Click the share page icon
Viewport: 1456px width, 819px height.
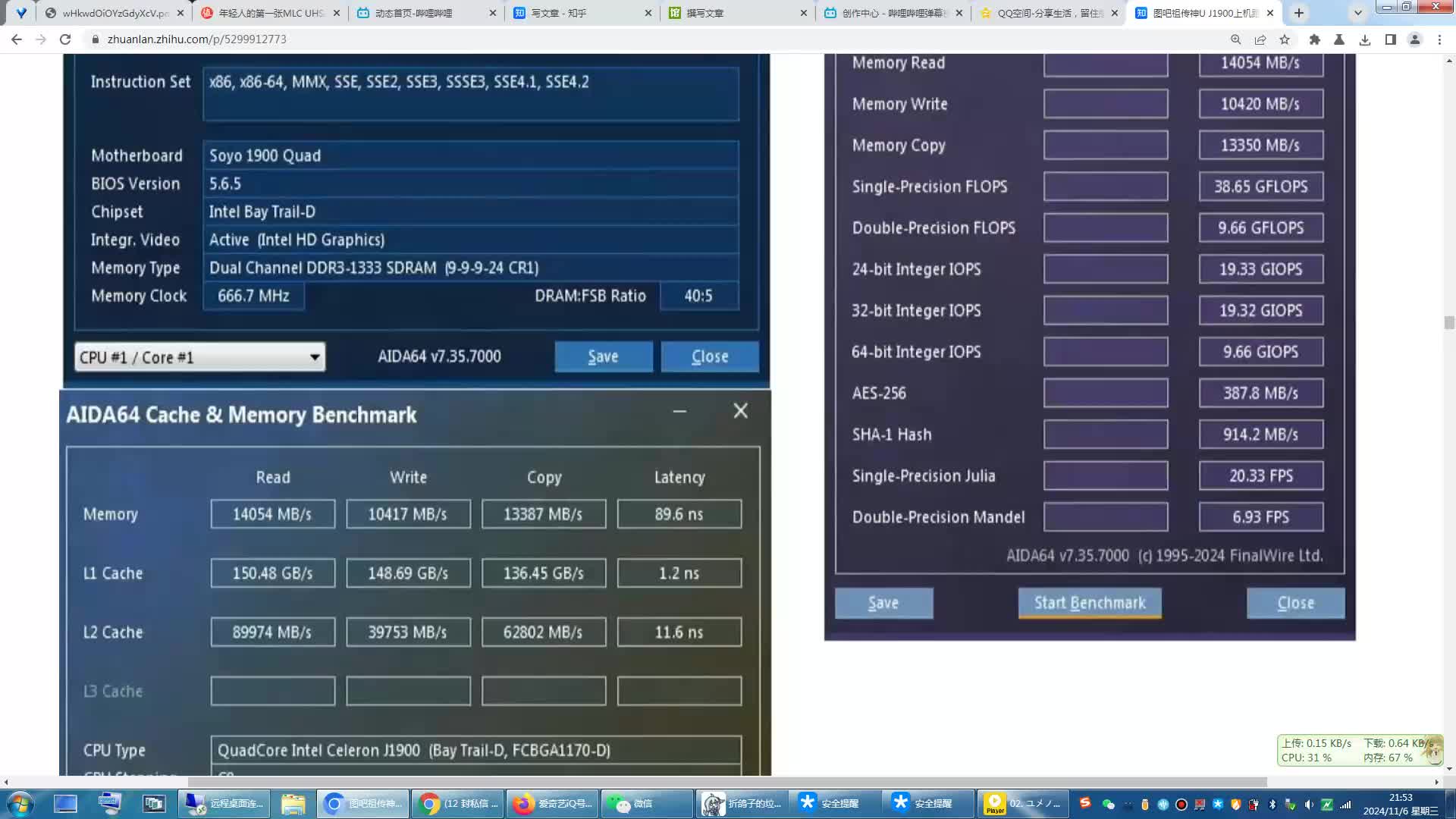click(x=1260, y=39)
